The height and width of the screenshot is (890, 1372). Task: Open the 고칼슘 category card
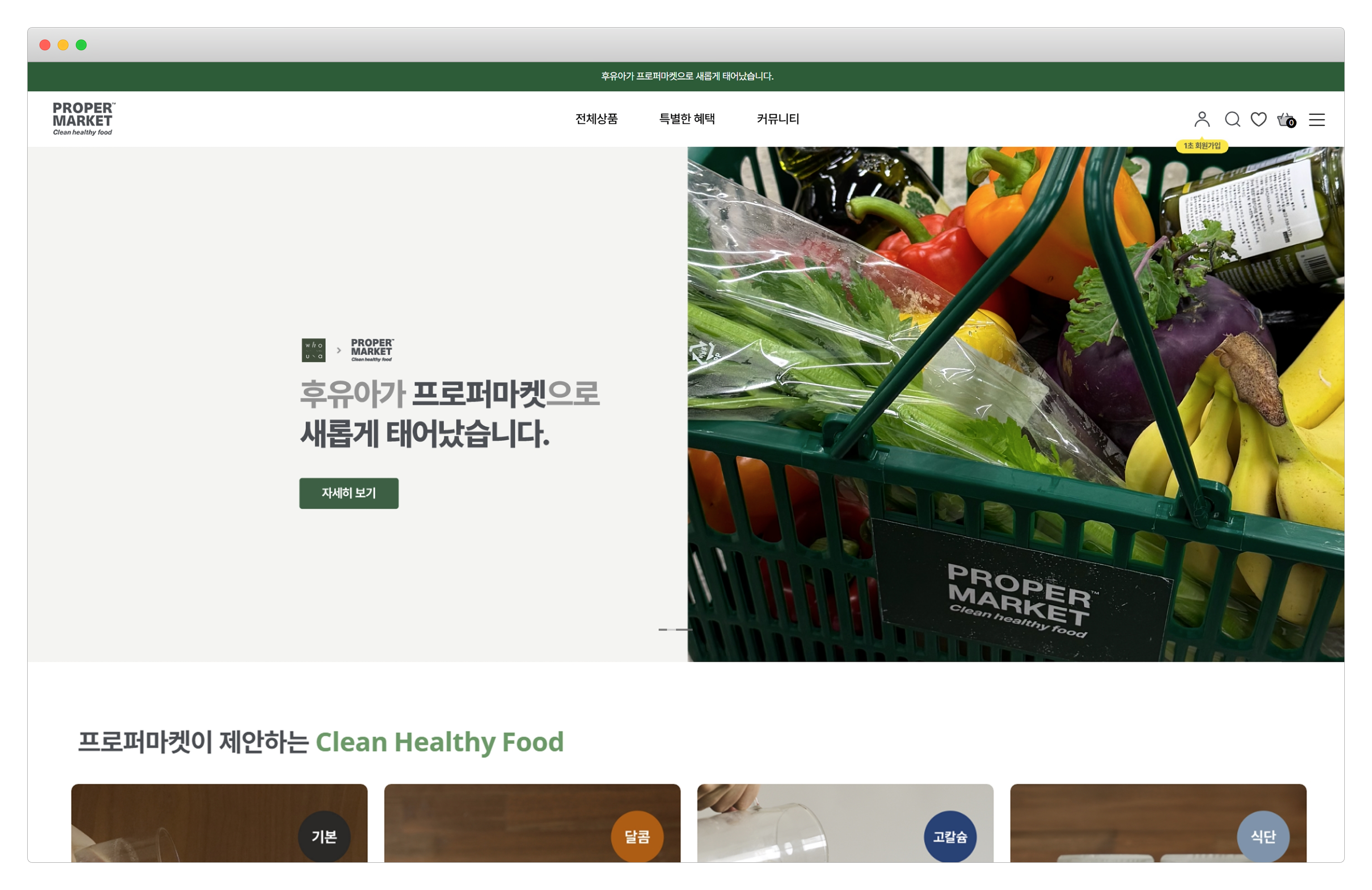coord(845,823)
